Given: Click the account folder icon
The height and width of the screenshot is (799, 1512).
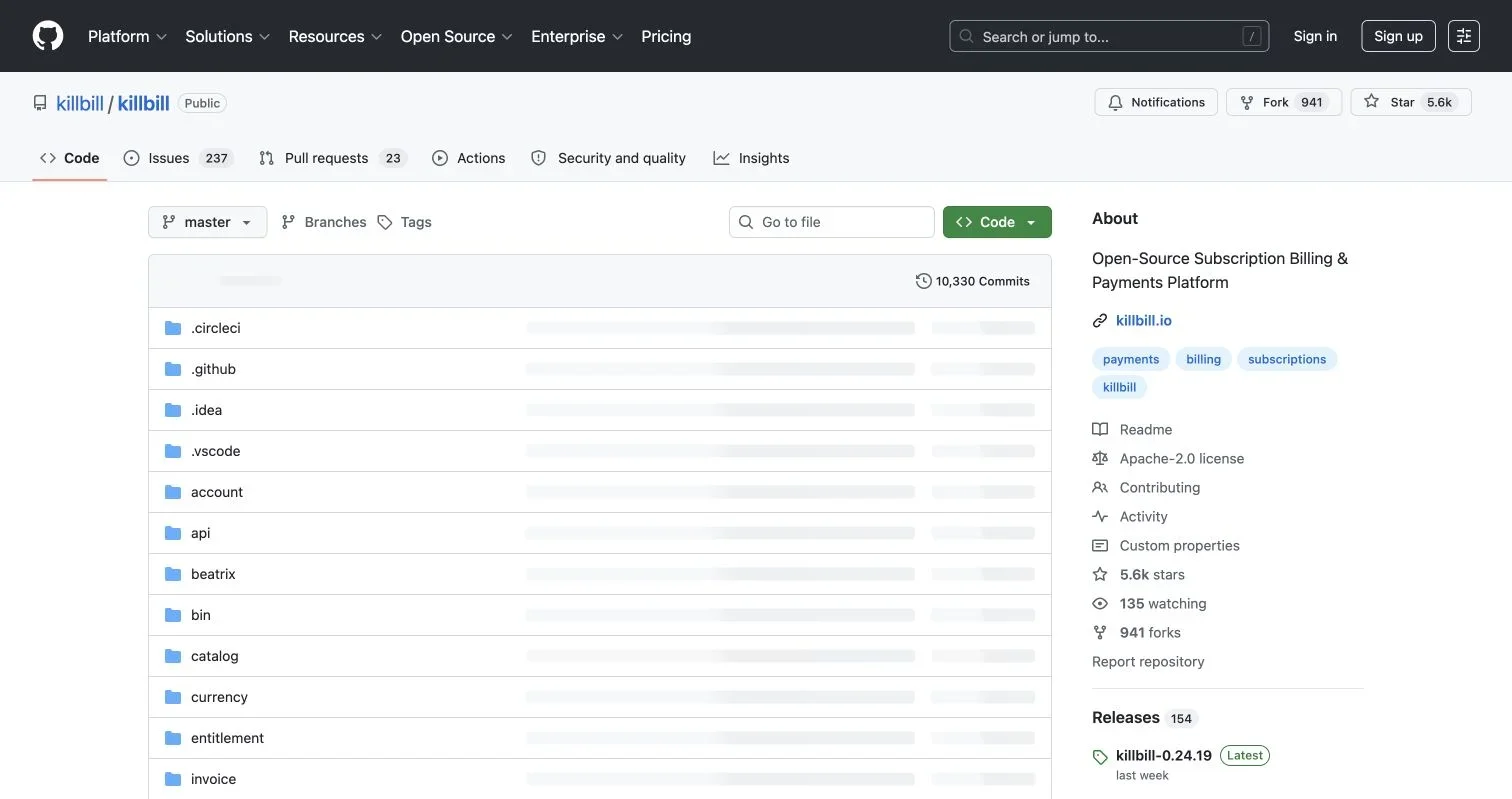Looking at the screenshot, I should 173,492.
